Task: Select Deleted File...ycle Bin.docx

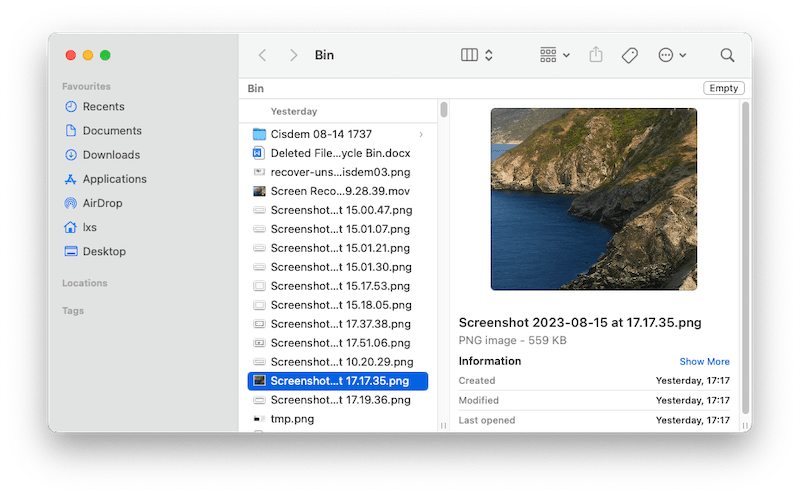Action: [x=338, y=153]
